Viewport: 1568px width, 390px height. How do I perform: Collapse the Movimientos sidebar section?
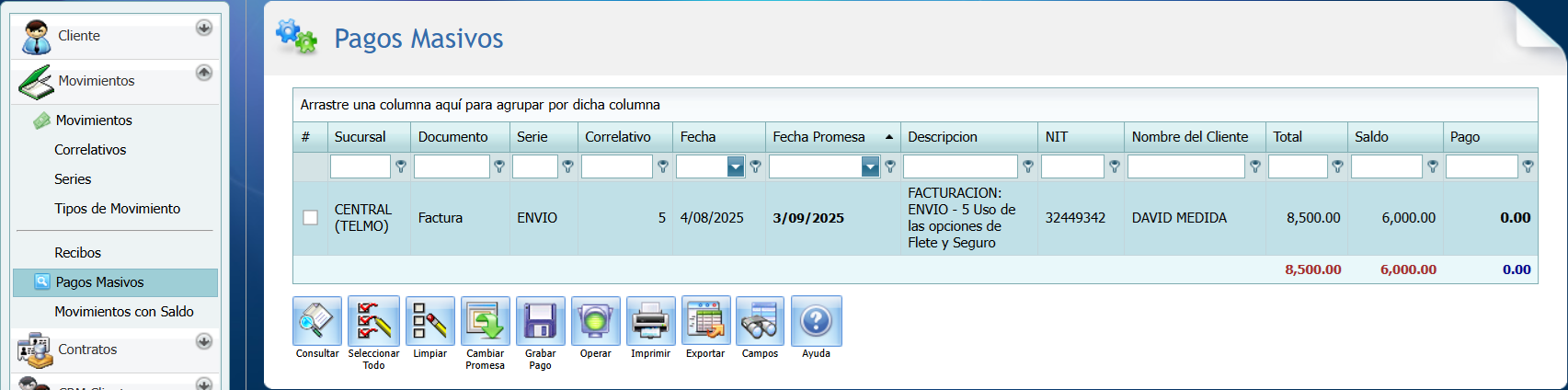[204, 73]
